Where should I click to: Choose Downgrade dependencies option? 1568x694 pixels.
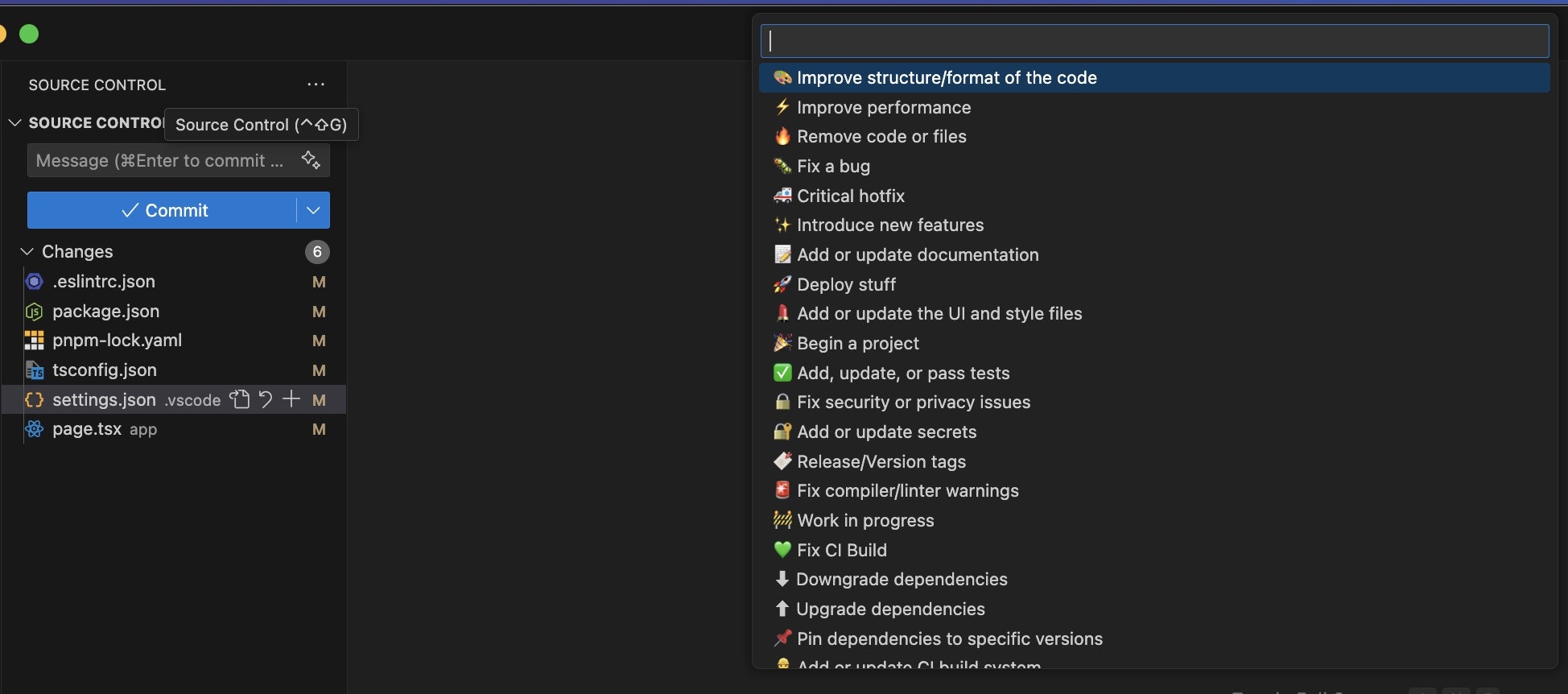pos(1154,580)
